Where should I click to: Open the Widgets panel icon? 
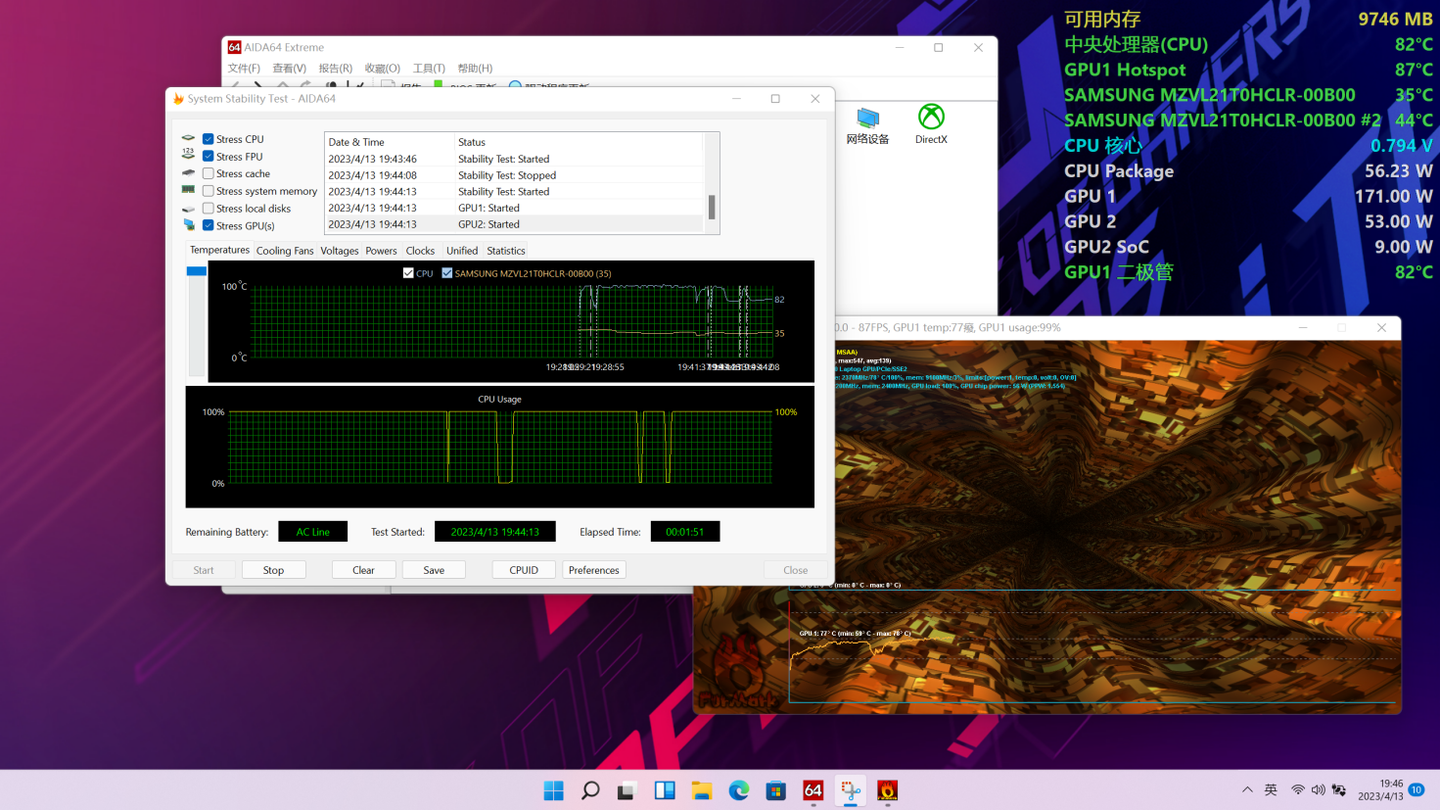pyautogui.click(x=664, y=791)
